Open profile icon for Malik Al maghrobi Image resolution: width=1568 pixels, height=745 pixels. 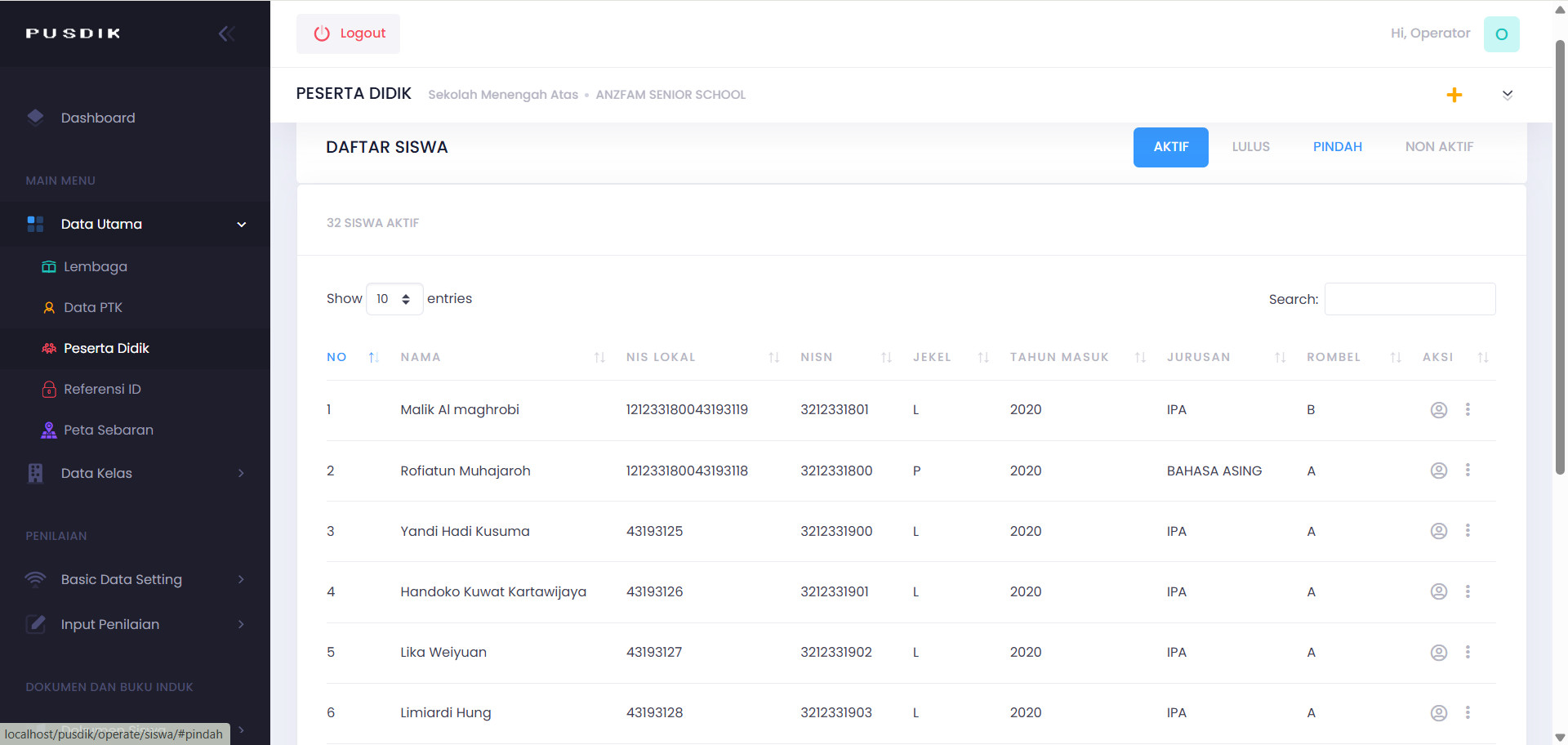coord(1438,410)
